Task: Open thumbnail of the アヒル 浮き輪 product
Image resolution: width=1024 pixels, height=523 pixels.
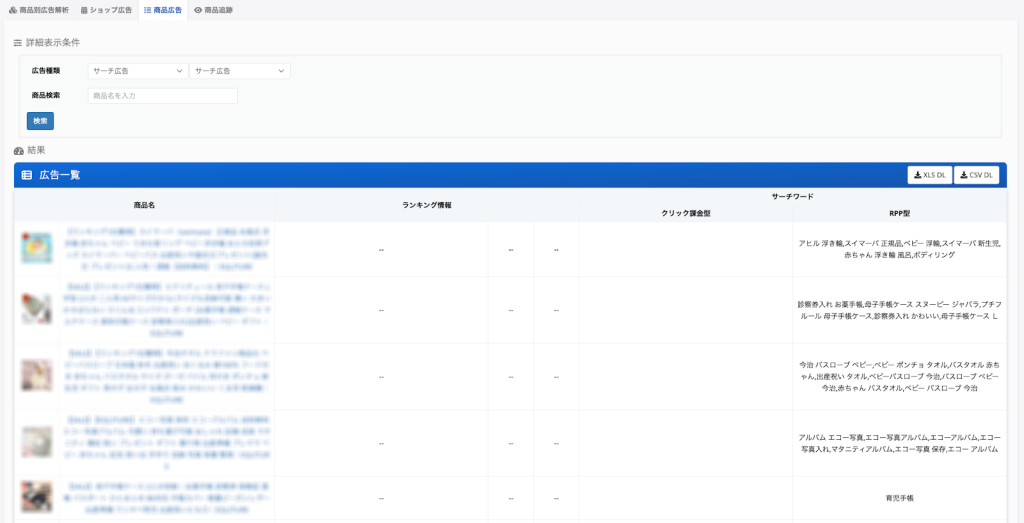Action: pos(37,248)
